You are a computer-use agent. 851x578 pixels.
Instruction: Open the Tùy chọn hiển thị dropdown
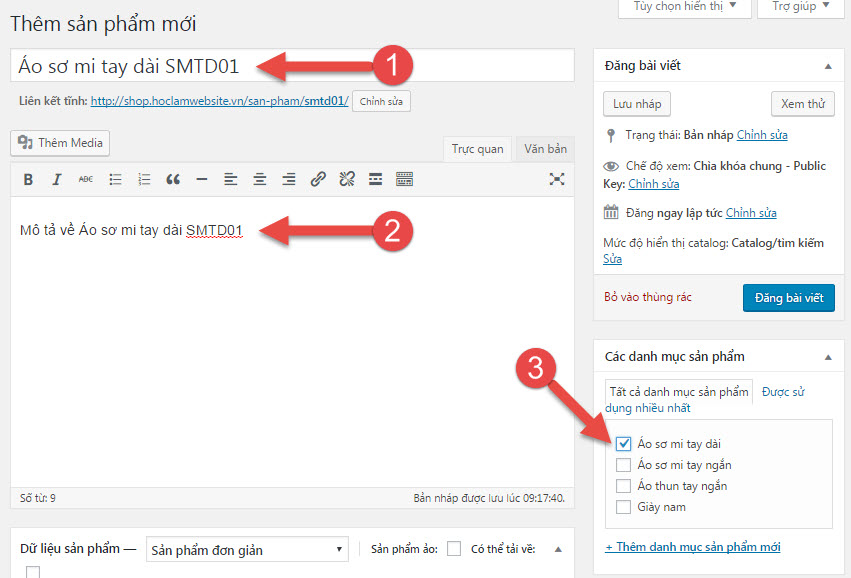685,7
